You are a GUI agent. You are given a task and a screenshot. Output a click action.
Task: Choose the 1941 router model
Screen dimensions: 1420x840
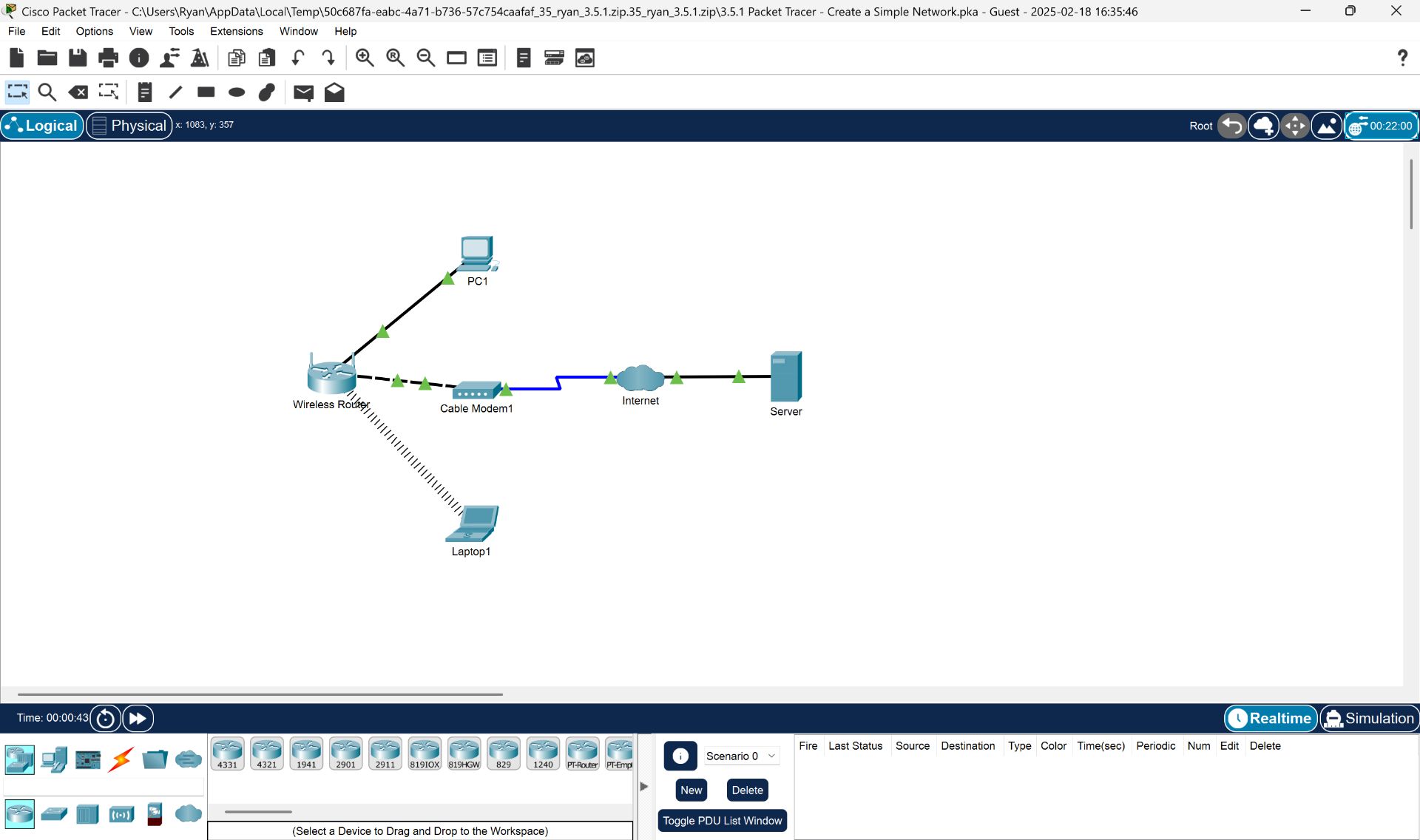[306, 754]
